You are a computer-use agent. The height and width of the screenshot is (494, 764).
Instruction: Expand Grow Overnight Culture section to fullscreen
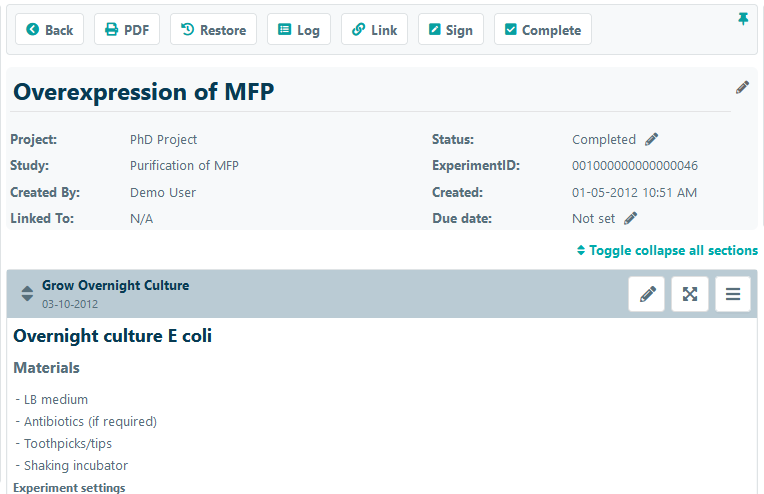point(690,294)
